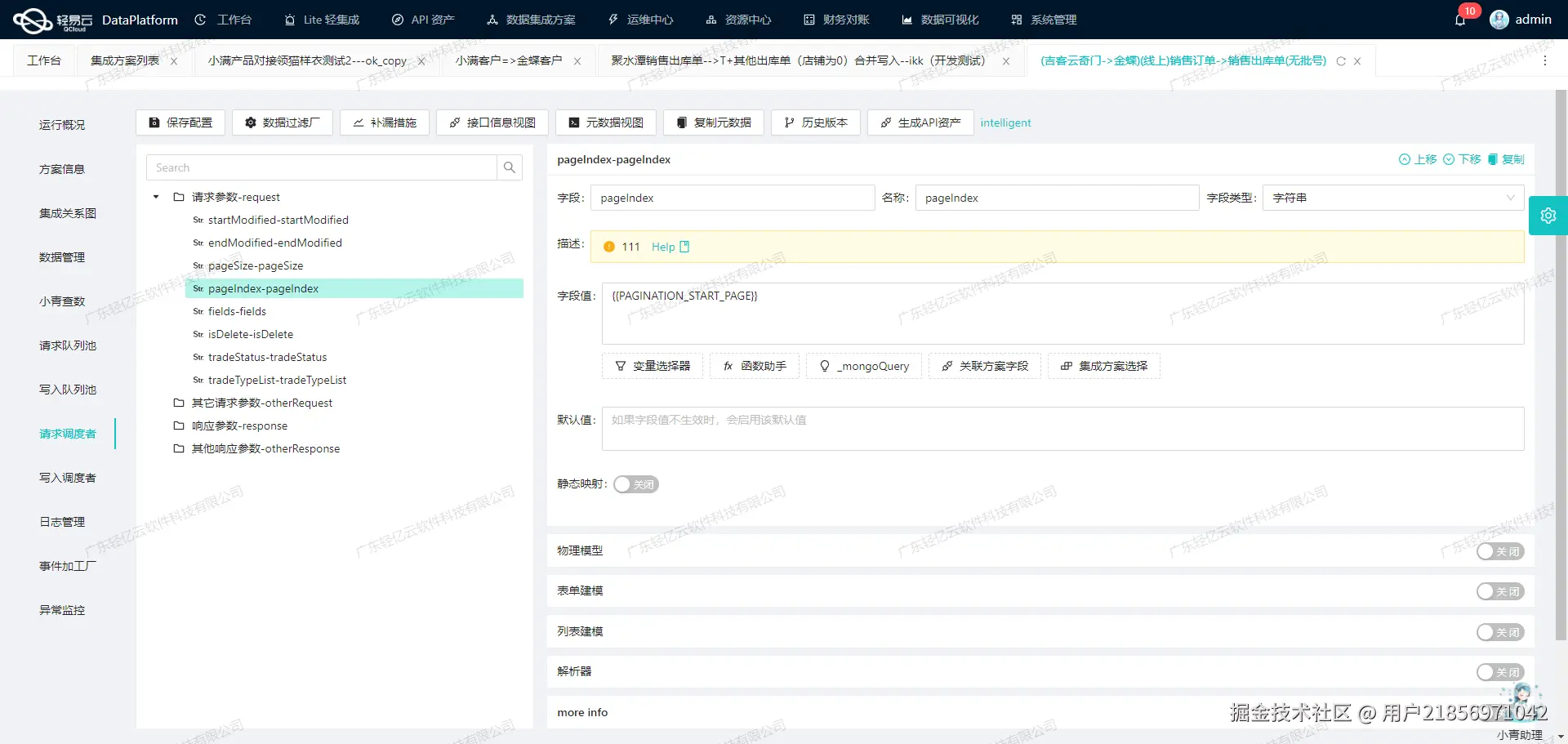The image size is (1568, 744).
Task: Turn on the 解析器 switch
Action: 1499,671
